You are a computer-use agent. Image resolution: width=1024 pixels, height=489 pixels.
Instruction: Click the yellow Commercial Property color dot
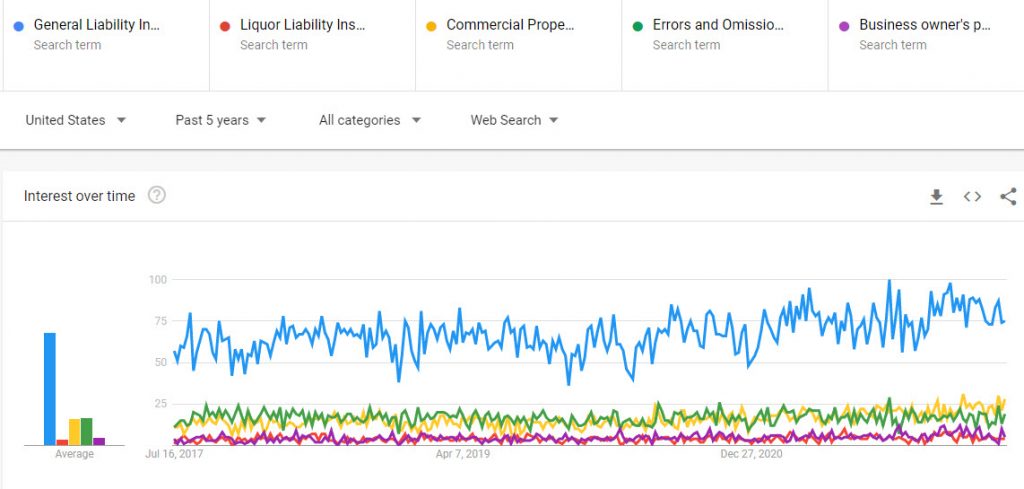coord(431,27)
